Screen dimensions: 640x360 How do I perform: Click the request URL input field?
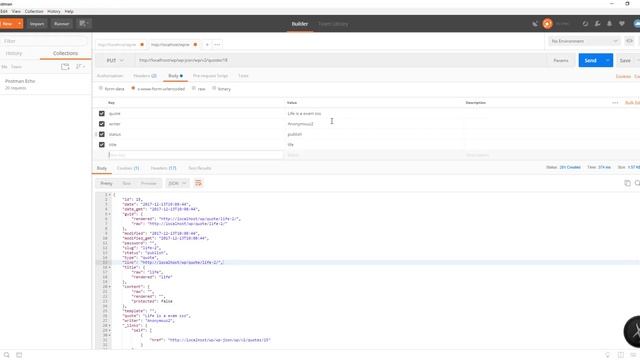[339, 60]
